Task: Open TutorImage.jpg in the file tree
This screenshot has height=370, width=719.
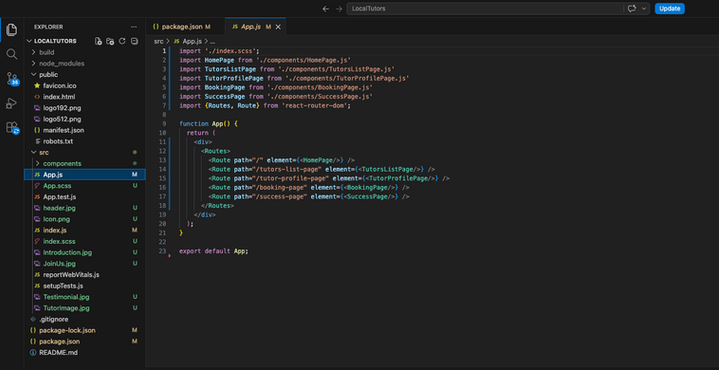Action: (85, 308)
